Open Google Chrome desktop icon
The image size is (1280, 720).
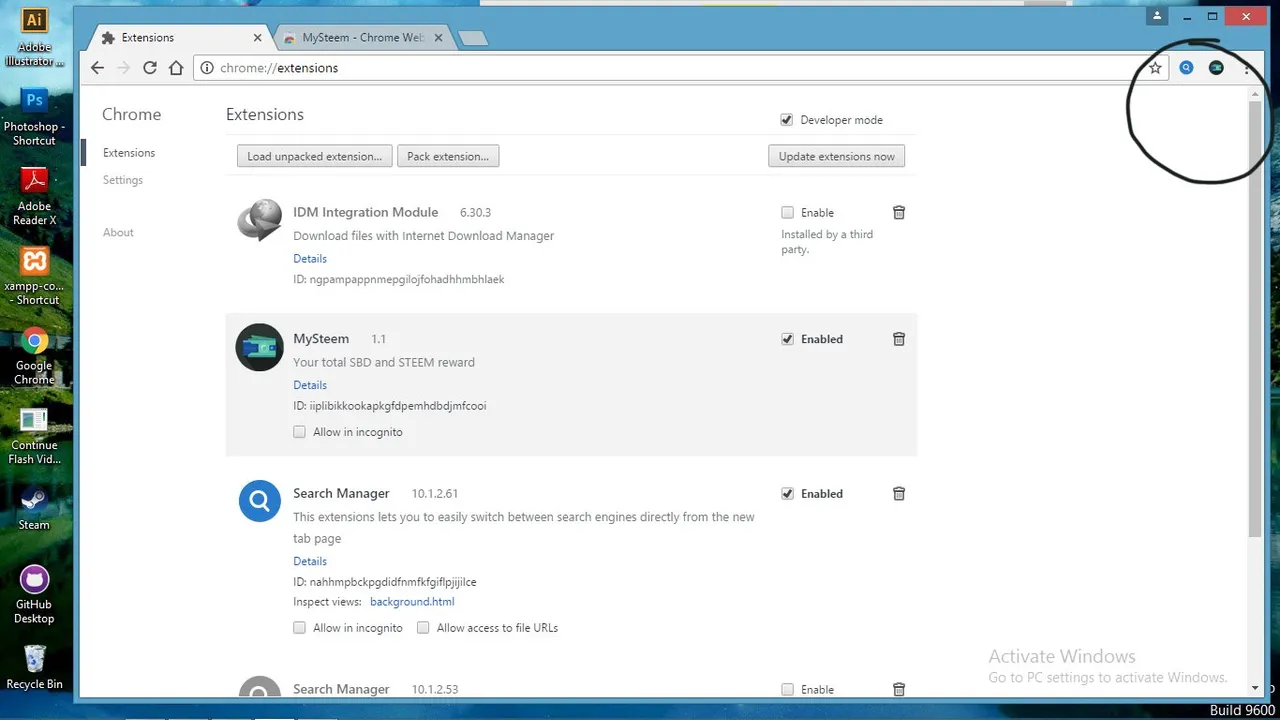coord(34,356)
